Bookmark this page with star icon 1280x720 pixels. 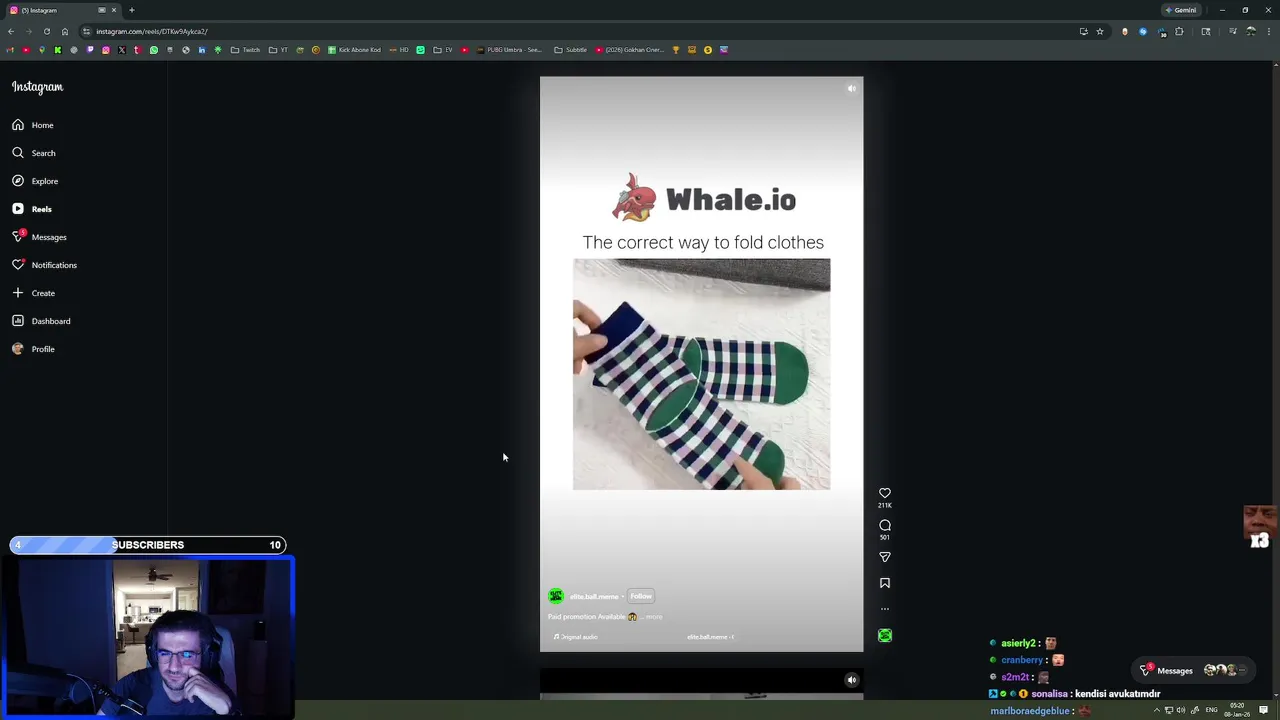pyautogui.click(x=1100, y=31)
